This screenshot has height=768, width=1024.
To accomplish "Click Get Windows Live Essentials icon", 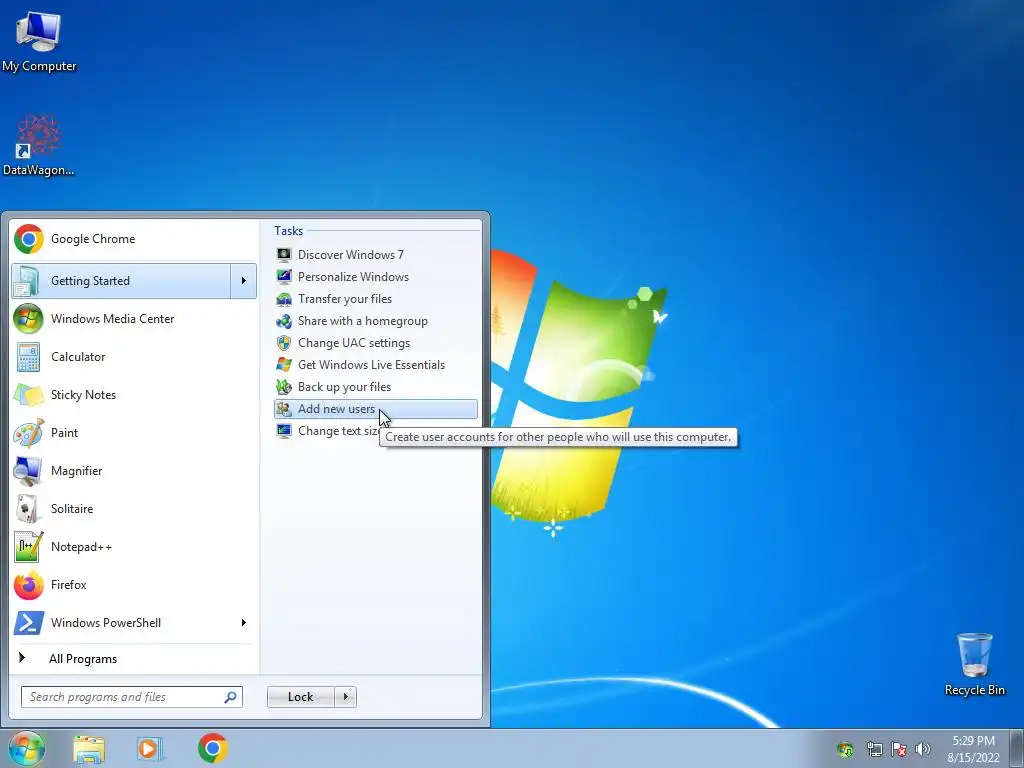I will [x=283, y=365].
